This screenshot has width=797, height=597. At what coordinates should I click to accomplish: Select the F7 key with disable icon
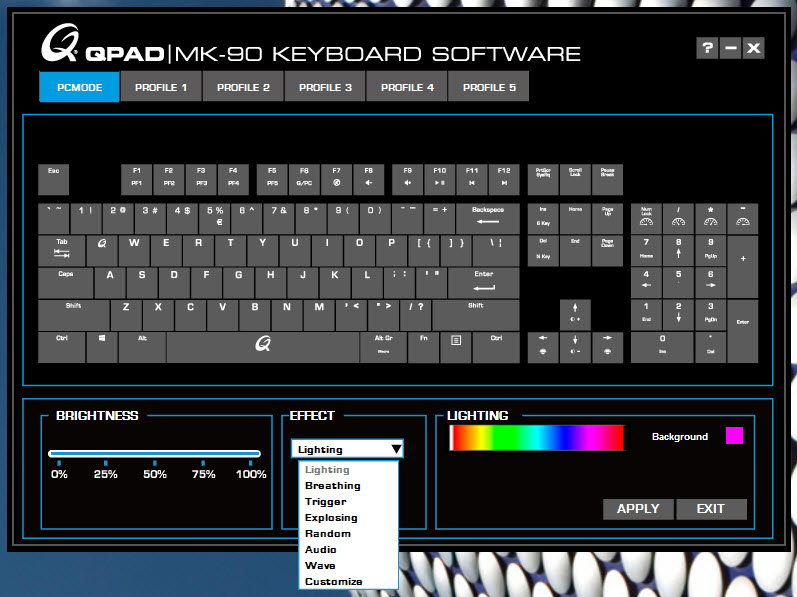pos(336,179)
